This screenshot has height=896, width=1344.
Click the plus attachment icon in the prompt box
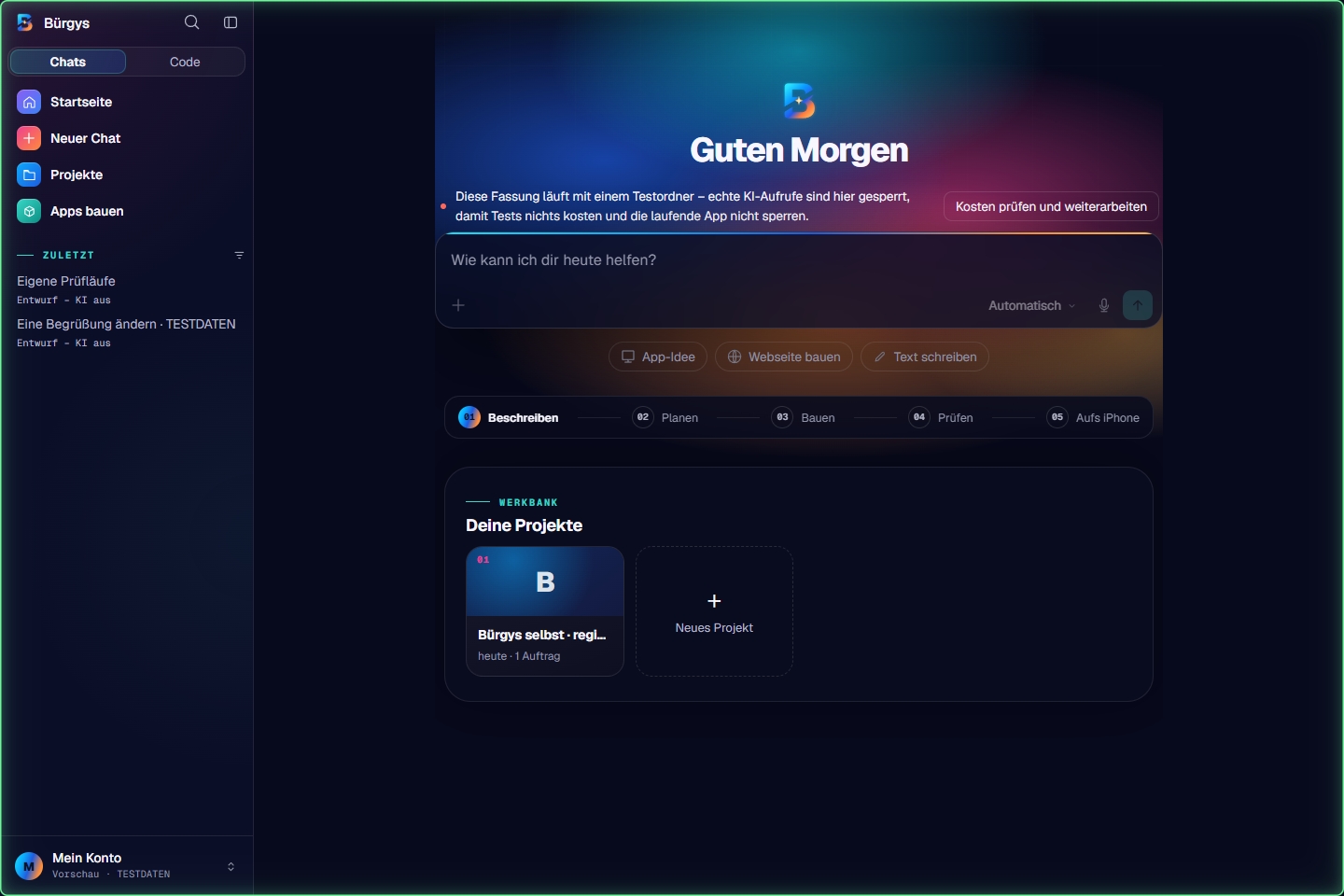pyautogui.click(x=458, y=305)
